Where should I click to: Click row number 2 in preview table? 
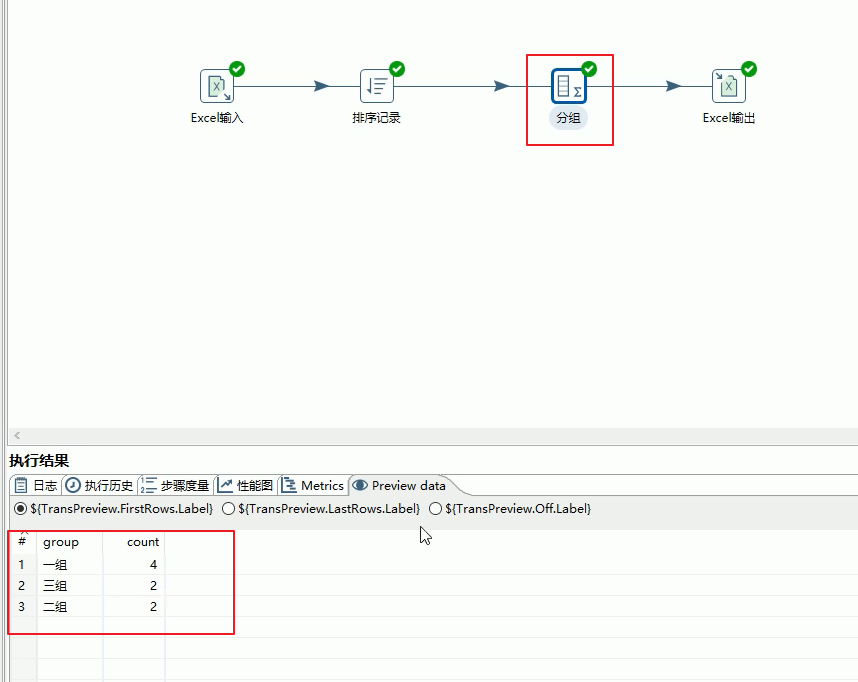click(21, 586)
